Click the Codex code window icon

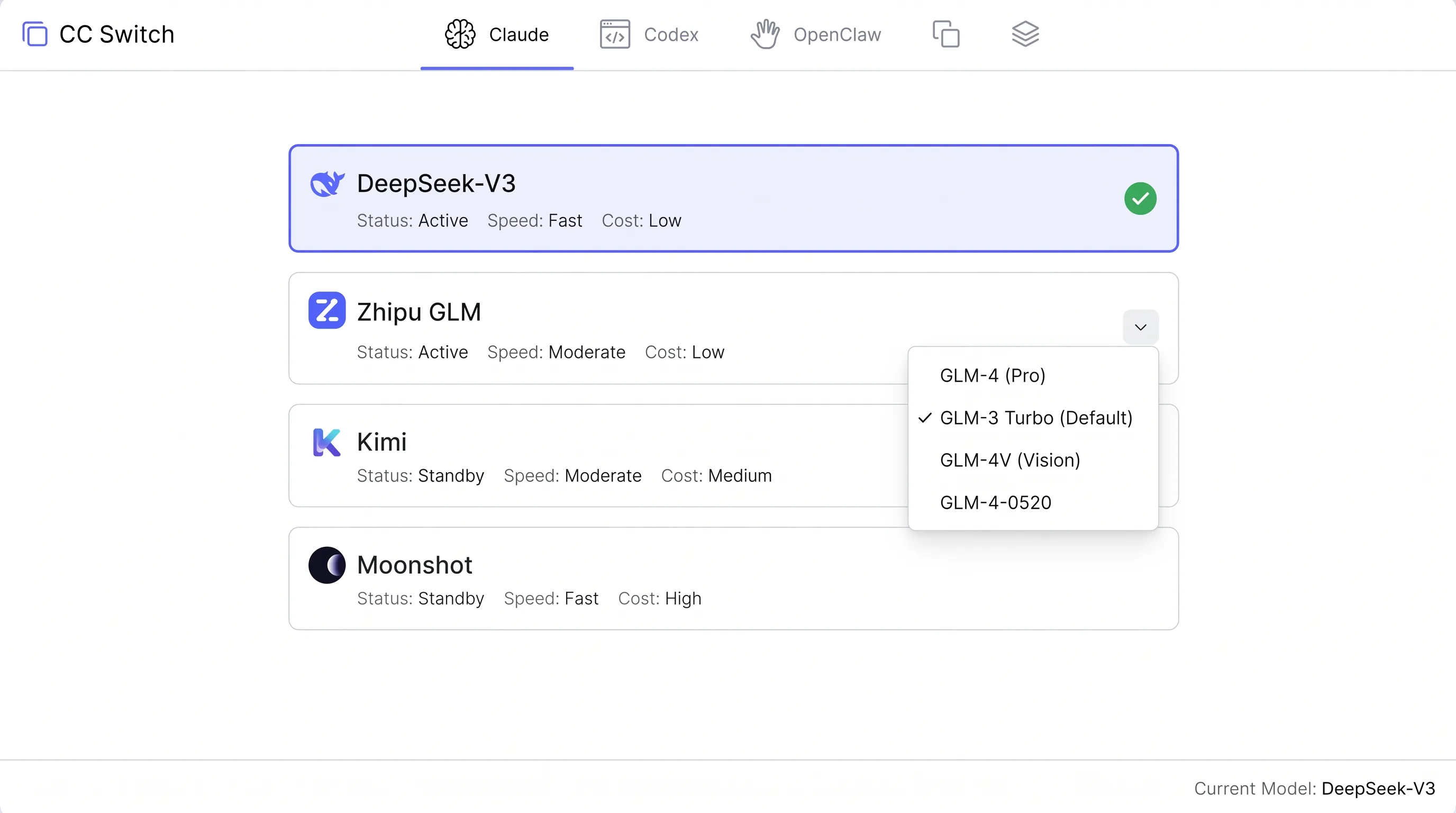[x=614, y=34]
